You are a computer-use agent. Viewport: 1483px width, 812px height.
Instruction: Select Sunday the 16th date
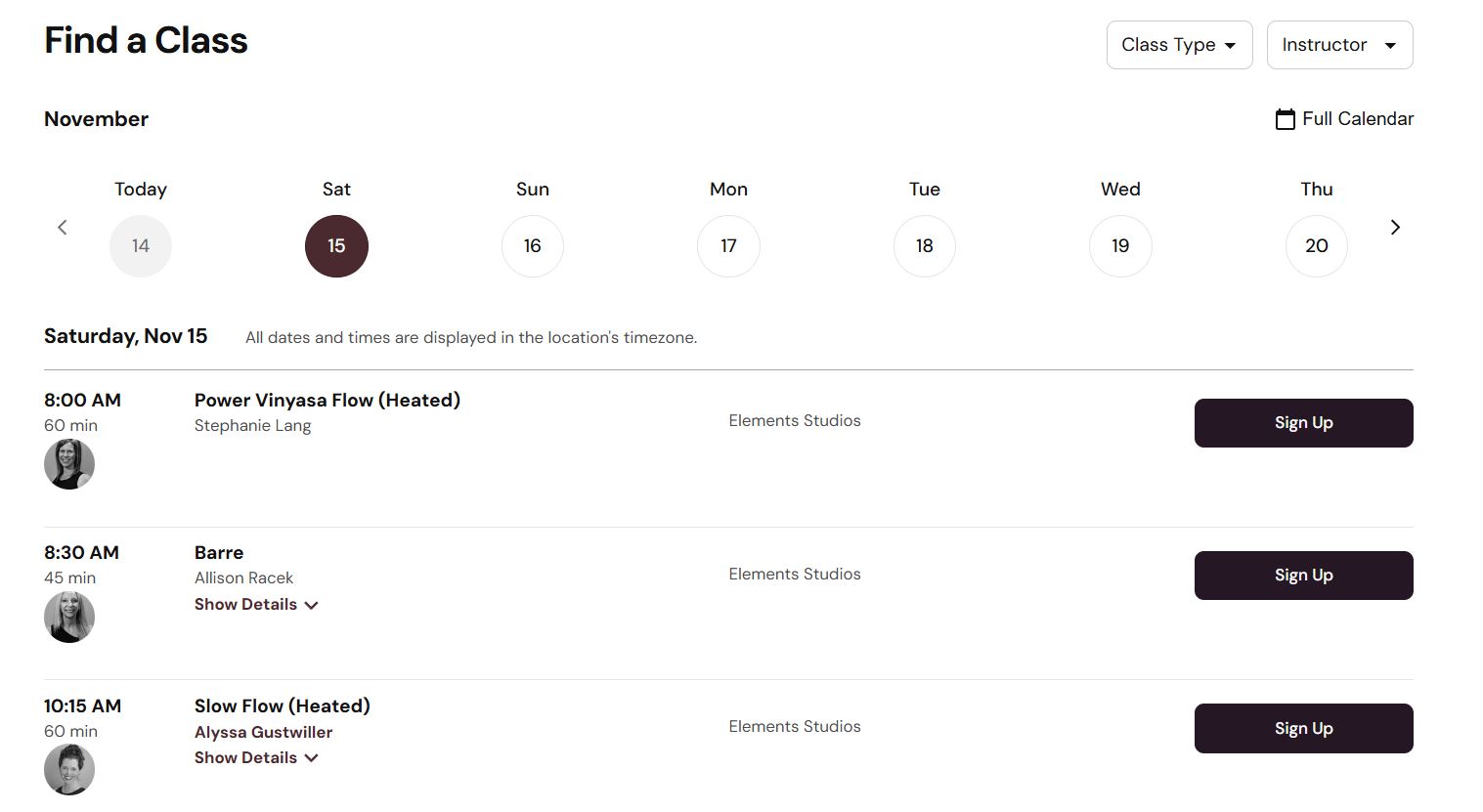533,246
